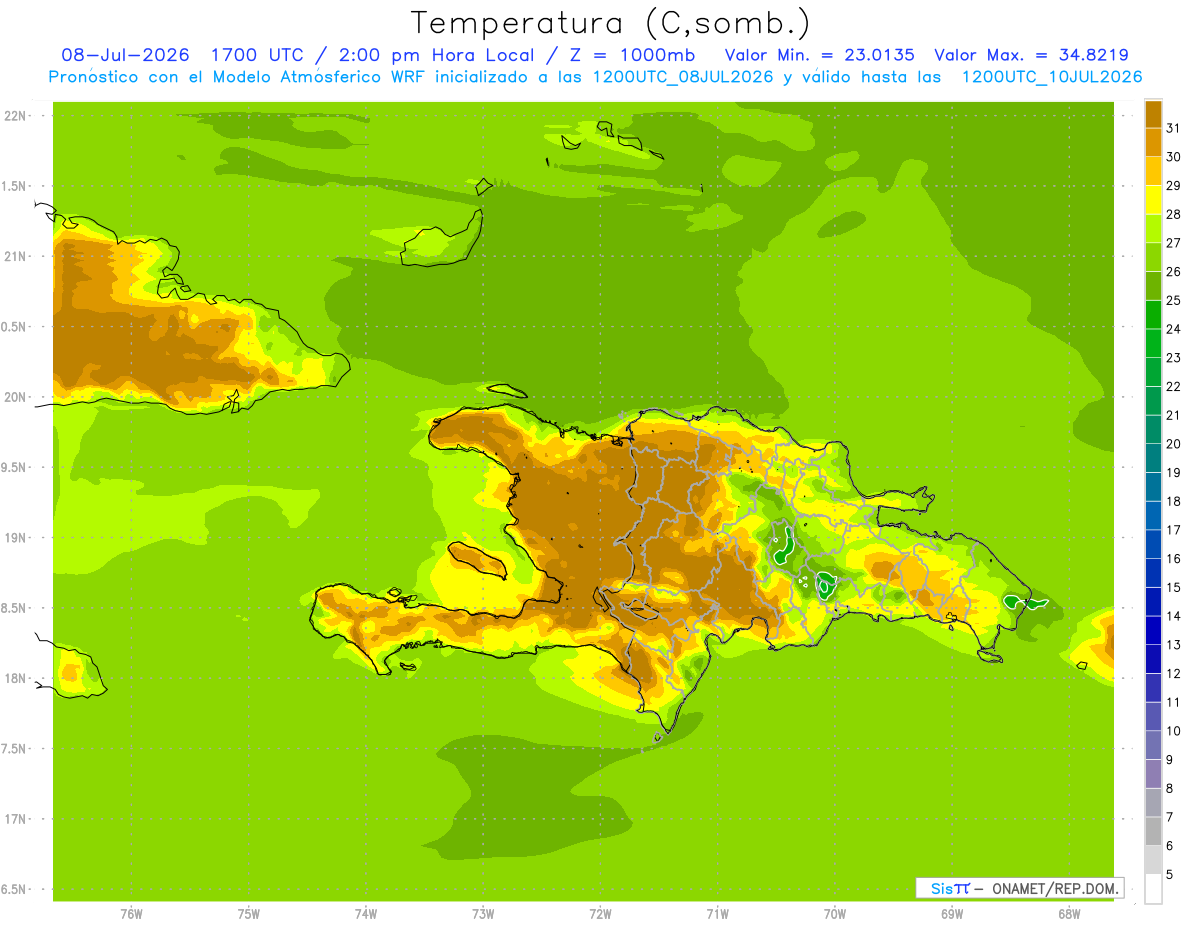This screenshot has width=1200, height=927.
Task: Click the green swatch between 26 and 27
Action: 1153,257
